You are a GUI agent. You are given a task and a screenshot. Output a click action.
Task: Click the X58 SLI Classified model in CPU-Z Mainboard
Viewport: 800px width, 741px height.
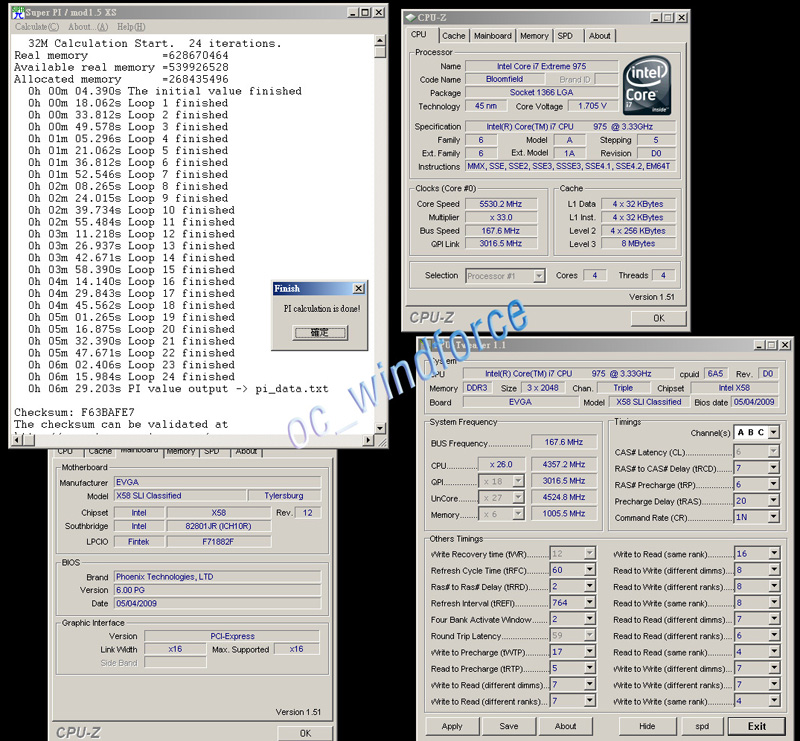pyautogui.click(x=180, y=496)
